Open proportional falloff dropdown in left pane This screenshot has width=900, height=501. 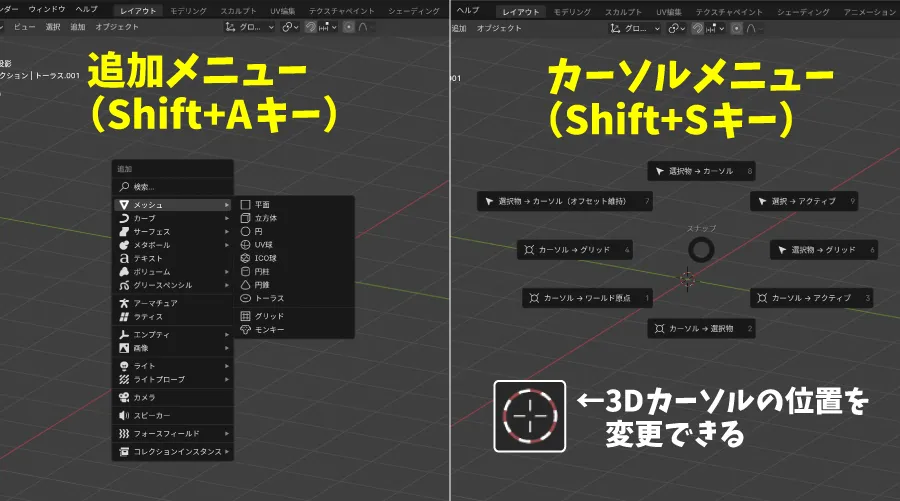coord(364,27)
